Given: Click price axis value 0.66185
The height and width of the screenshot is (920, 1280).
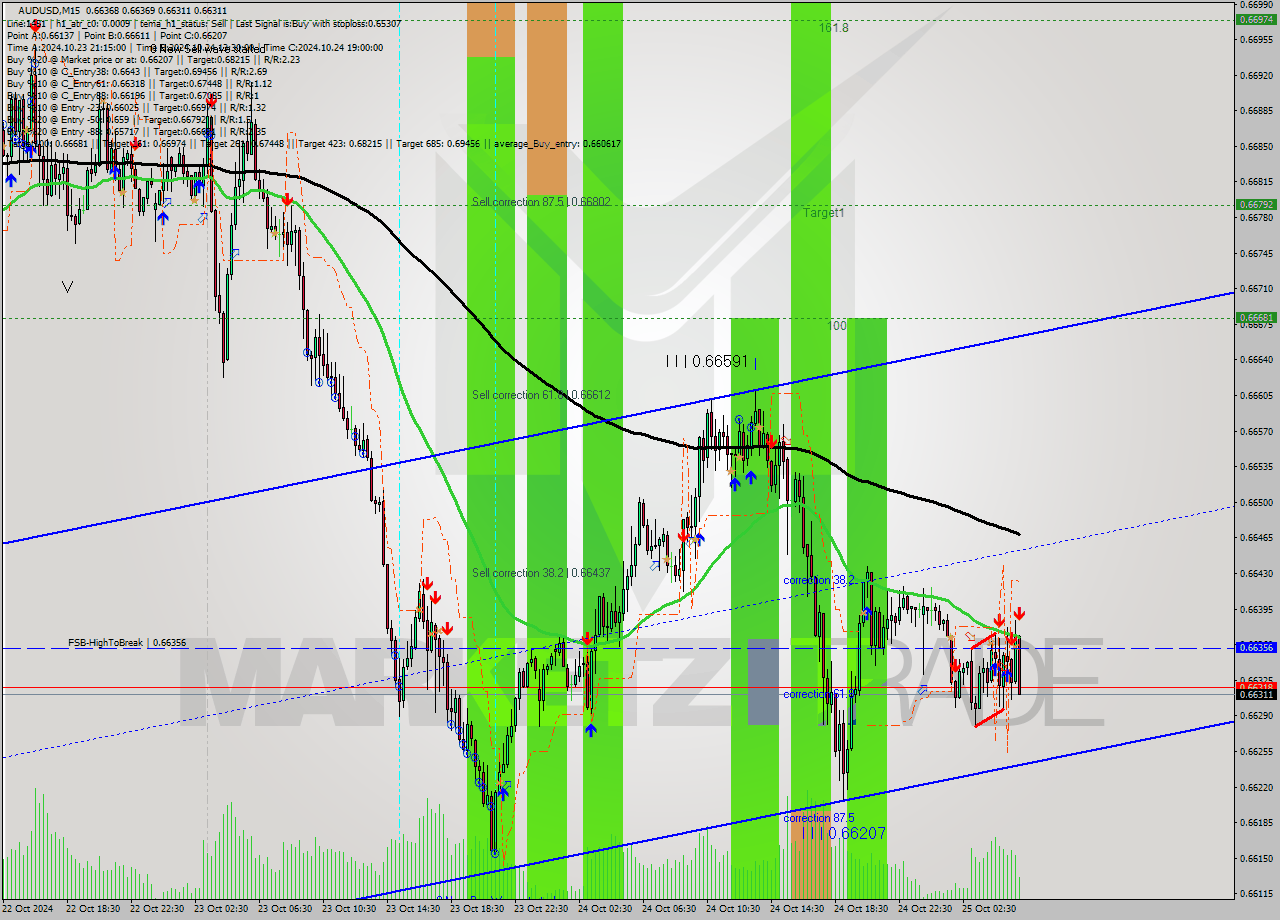Looking at the screenshot, I should click(x=1257, y=822).
